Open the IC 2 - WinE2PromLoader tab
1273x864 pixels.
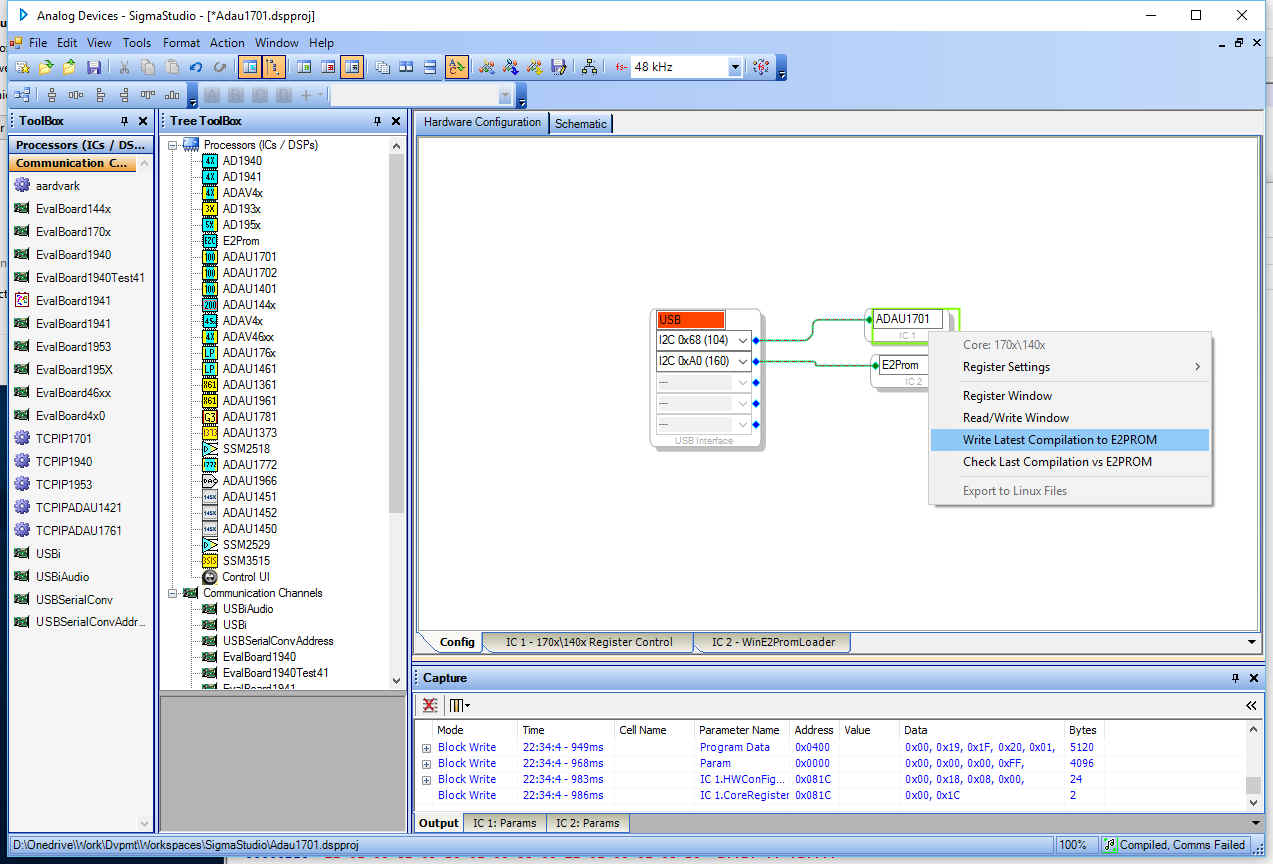[773, 642]
